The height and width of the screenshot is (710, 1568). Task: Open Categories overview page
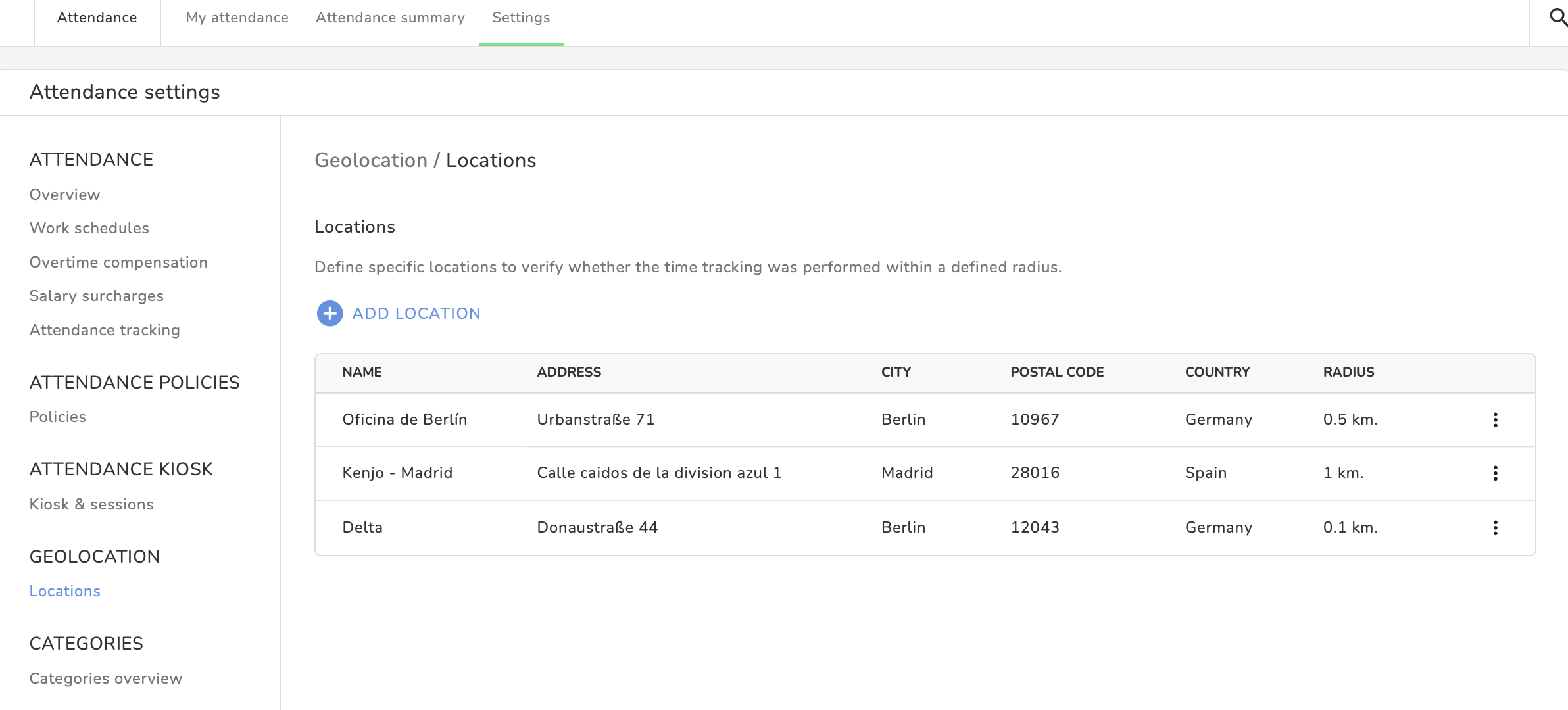(106, 678)
